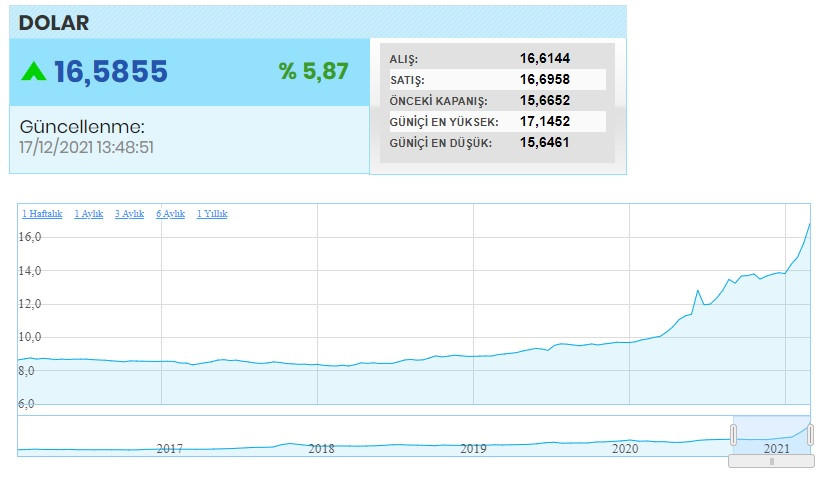Show the 6 Aylık chart range
Screen dimensions: 827x480
[170, 214]
